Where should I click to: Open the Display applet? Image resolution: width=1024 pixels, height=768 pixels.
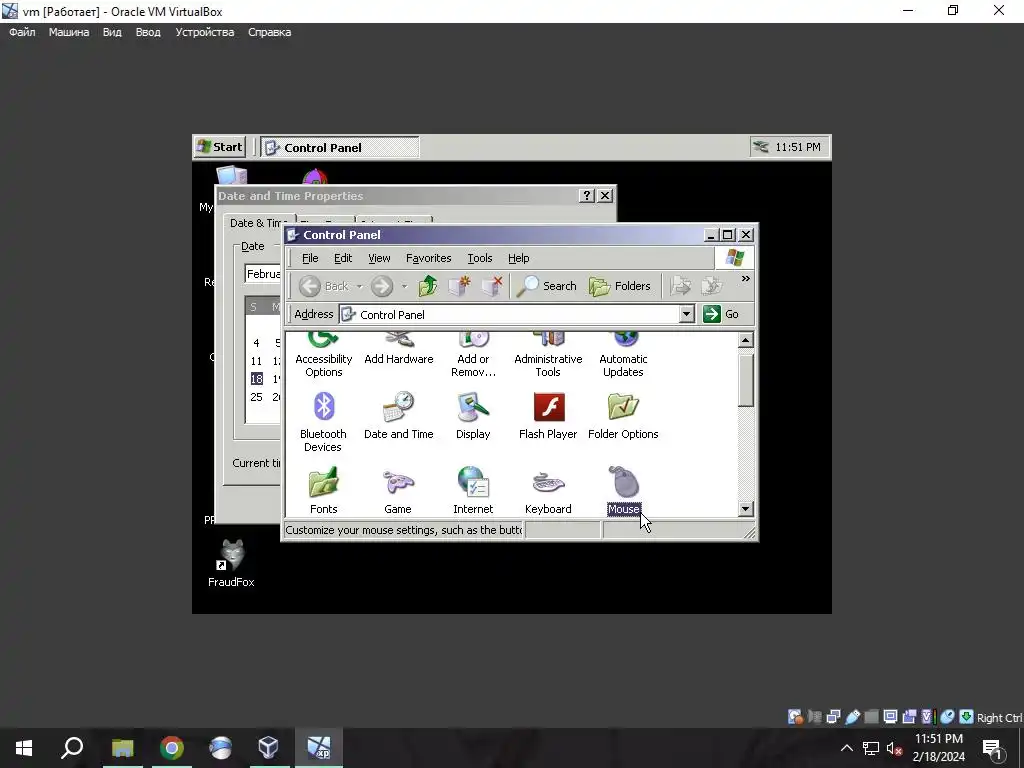click(473, 416)
